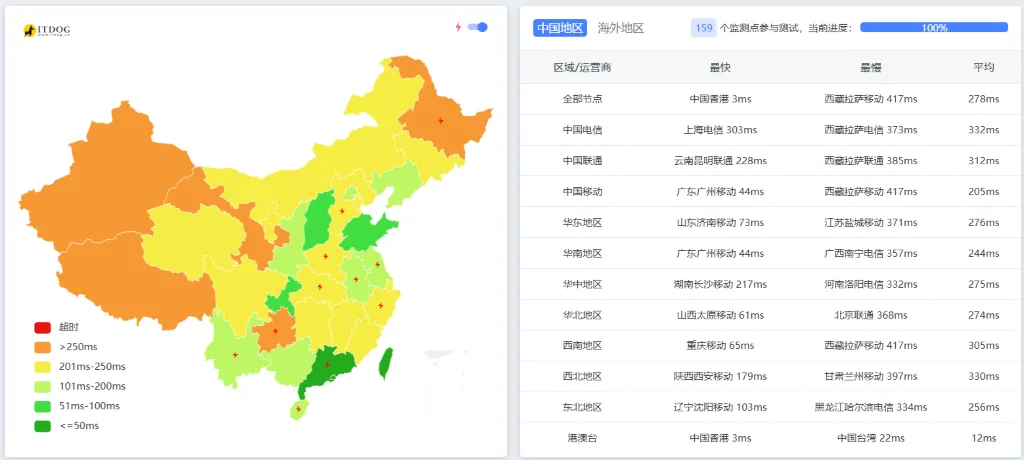Viewport: 1024px width, 460px height.
Task: Select the 中国联通 row label
Action: pos(583,161)
